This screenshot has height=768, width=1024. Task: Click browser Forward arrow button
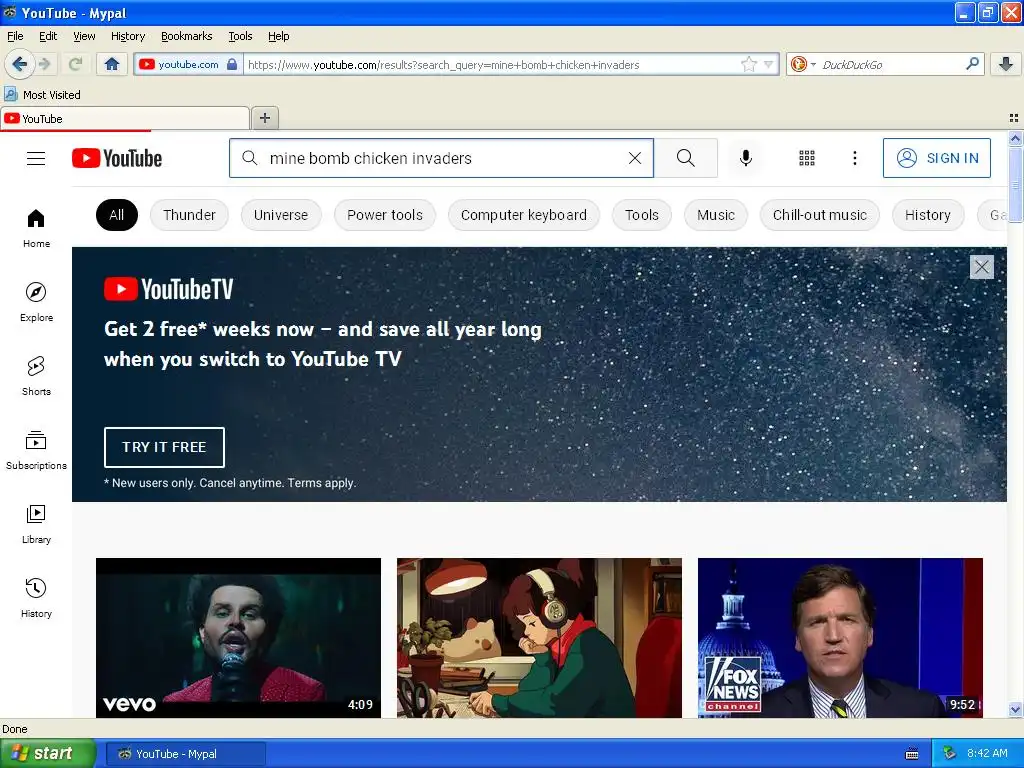(x=44, y=64)
